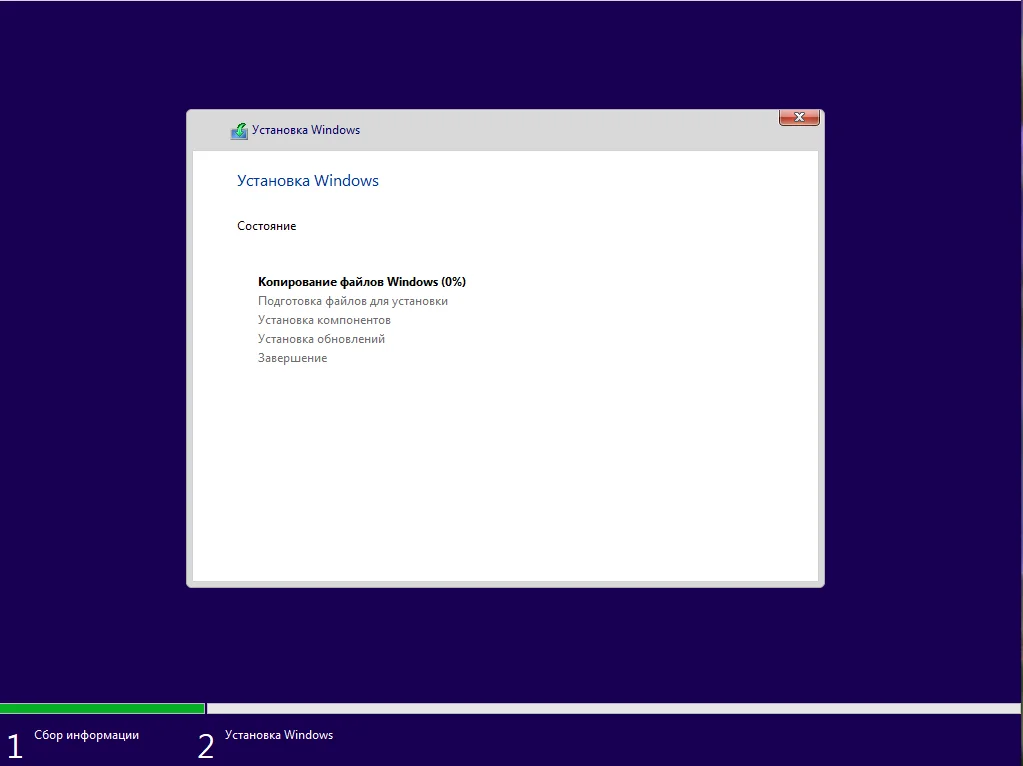Click the Установка компонентов step
The image size is (1023, 766).
coord(324,320)
